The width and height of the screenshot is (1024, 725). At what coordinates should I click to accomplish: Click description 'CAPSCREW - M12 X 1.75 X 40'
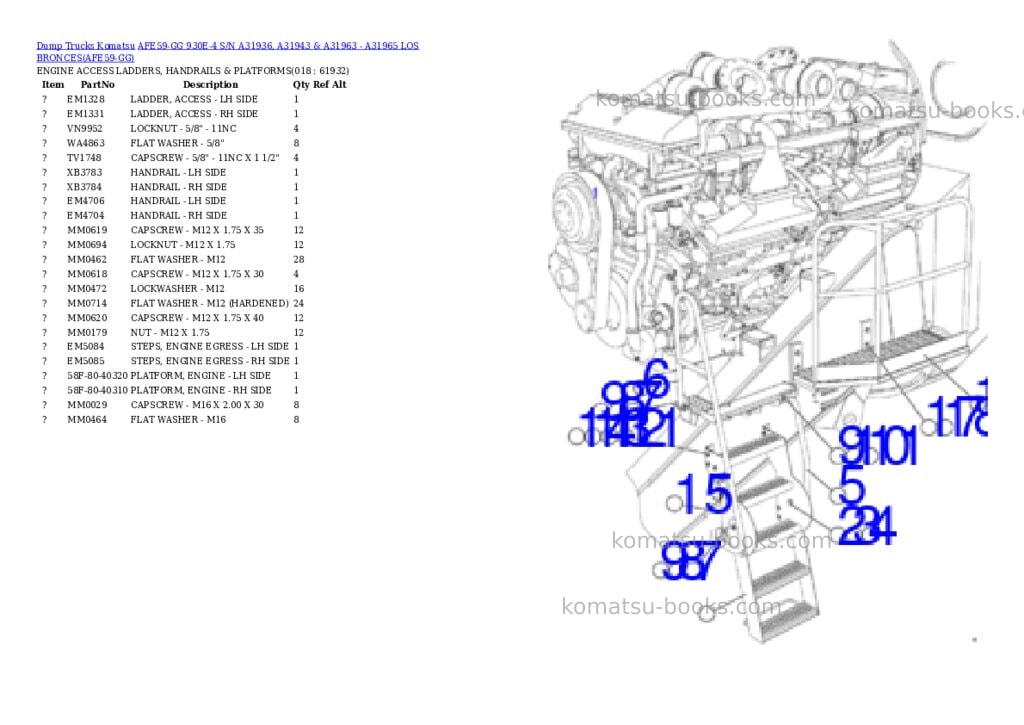(197, 318)
